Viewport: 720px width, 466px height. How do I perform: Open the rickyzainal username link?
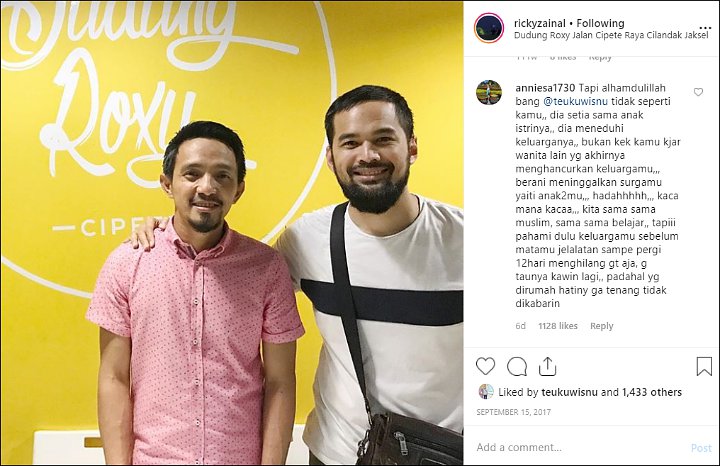540,23
